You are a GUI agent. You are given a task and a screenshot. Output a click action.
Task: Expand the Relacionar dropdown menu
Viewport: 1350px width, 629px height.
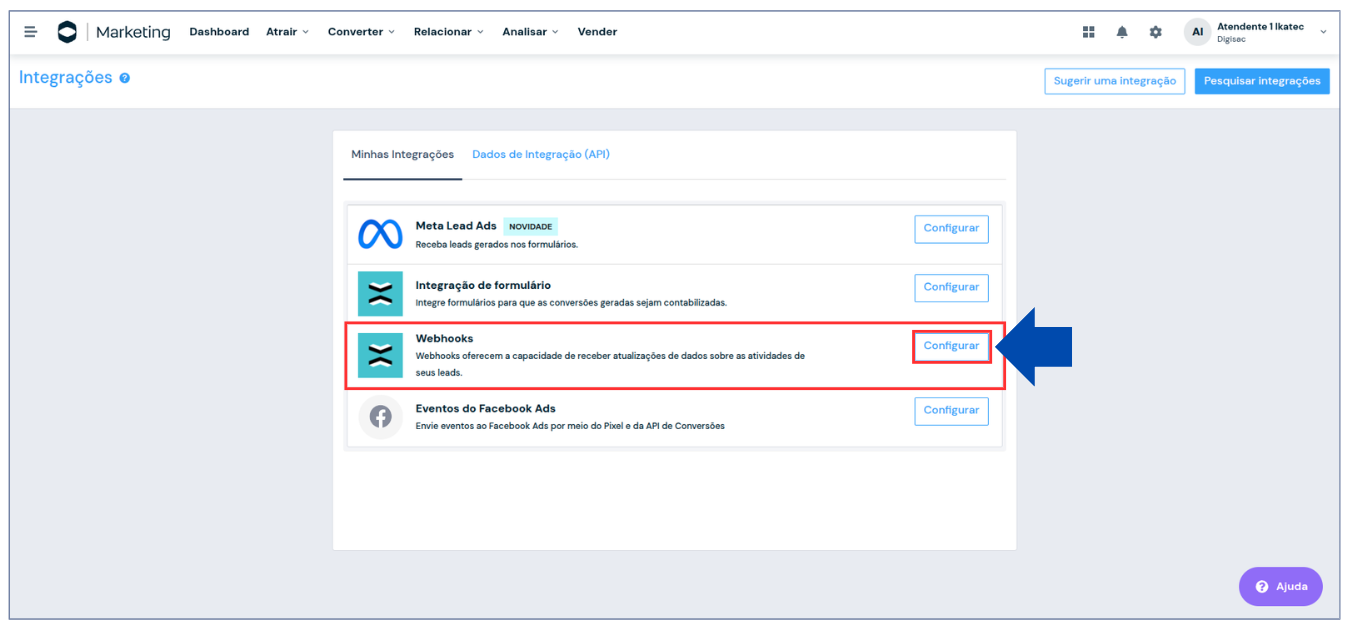click(x=448, y=32)
